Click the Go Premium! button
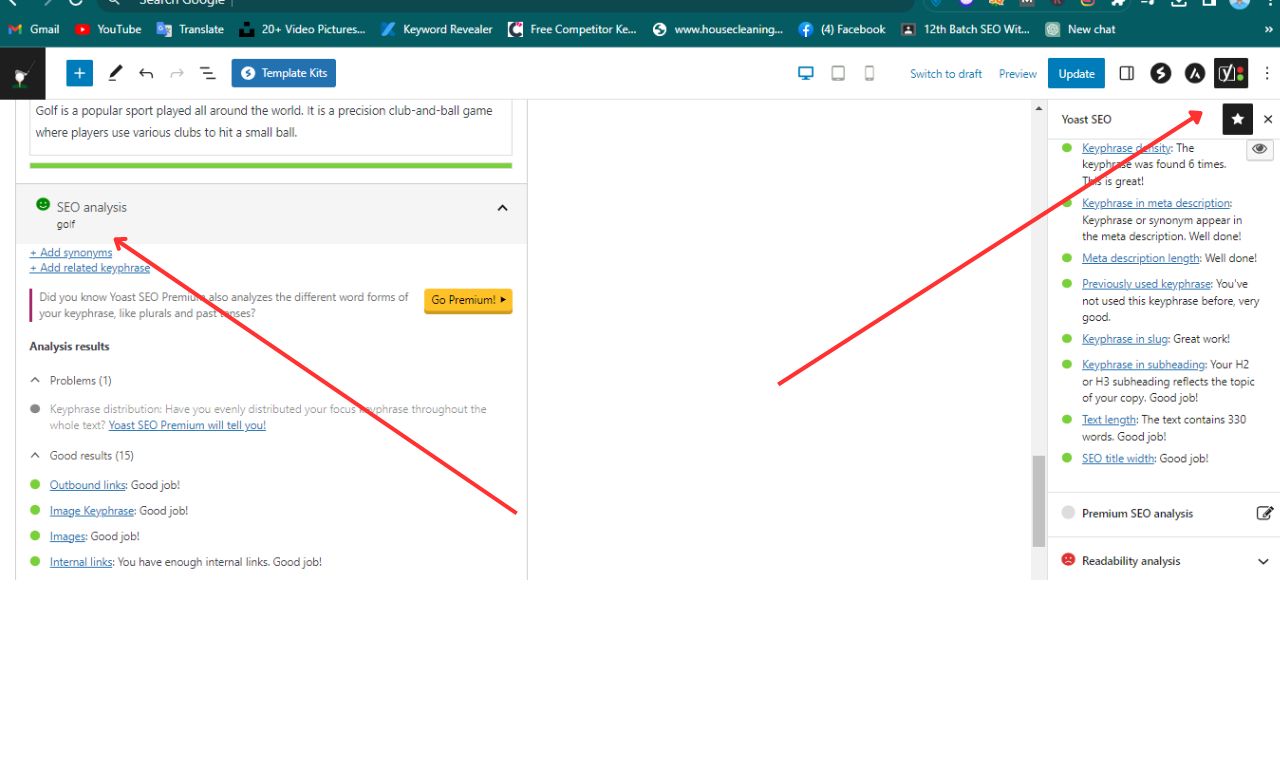 [467, 299]
